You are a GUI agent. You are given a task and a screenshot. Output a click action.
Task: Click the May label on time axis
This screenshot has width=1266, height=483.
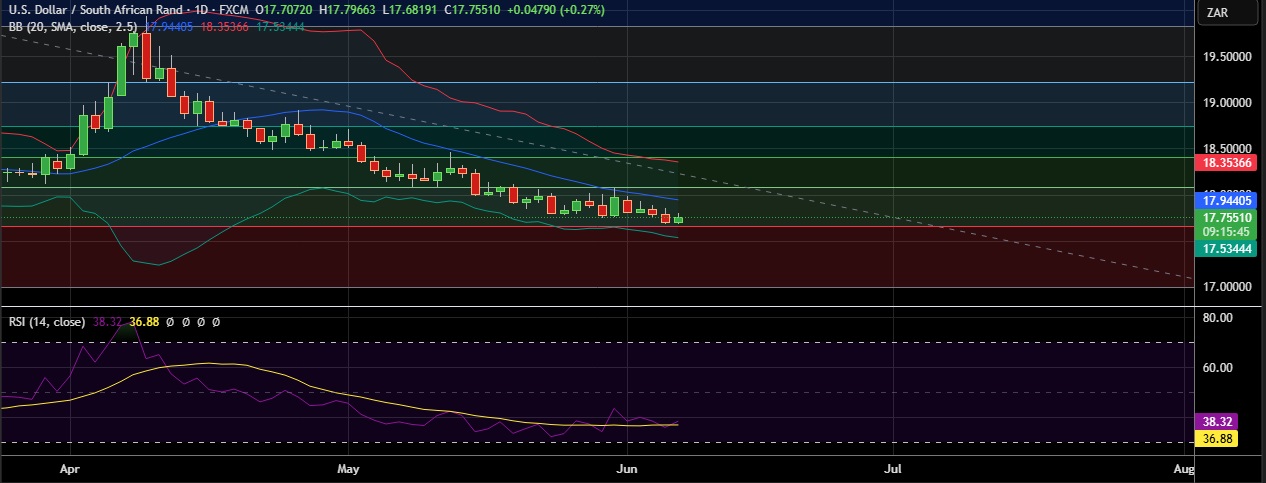348,468
